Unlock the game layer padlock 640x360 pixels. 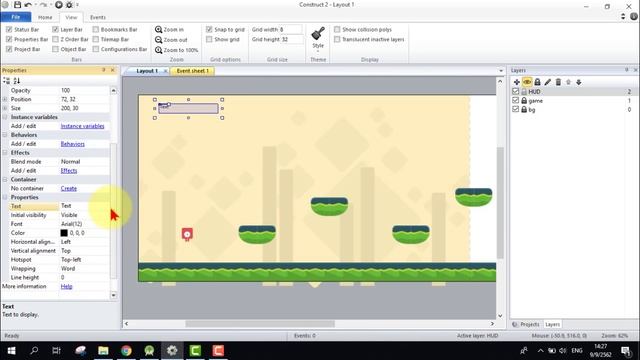coord(524,100)
